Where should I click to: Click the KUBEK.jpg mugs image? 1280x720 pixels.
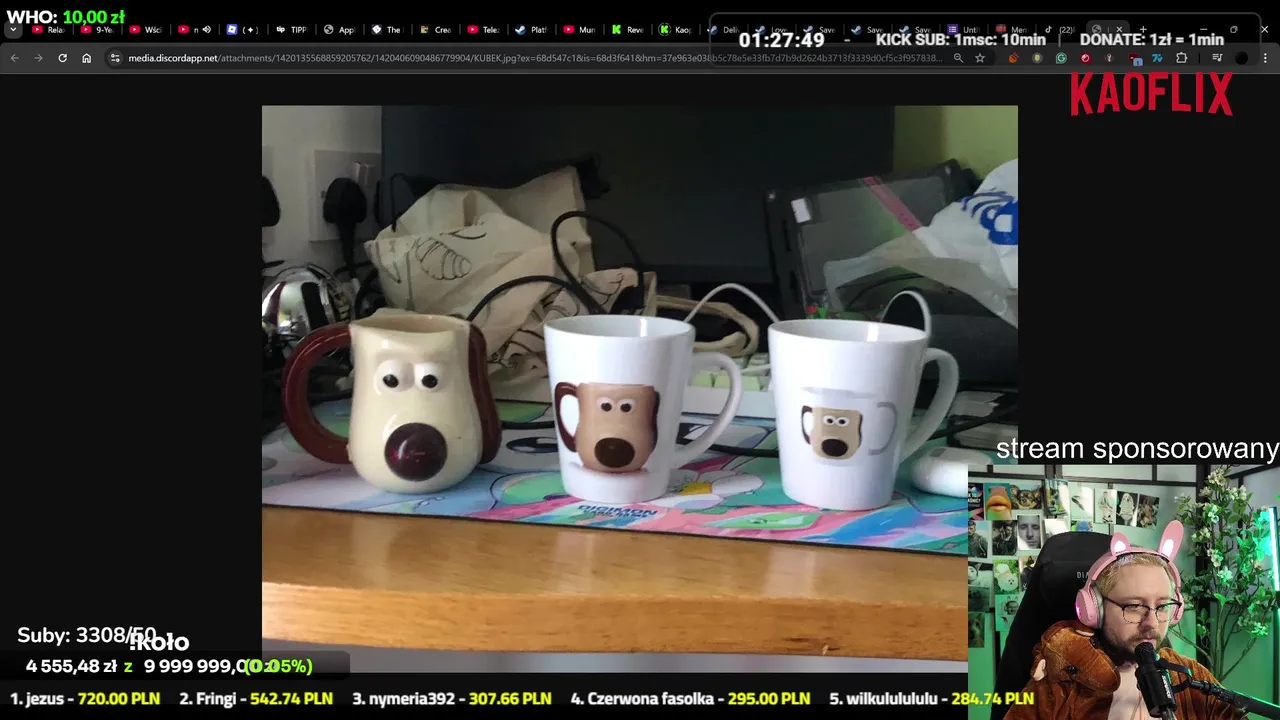(x=640, y=389)
